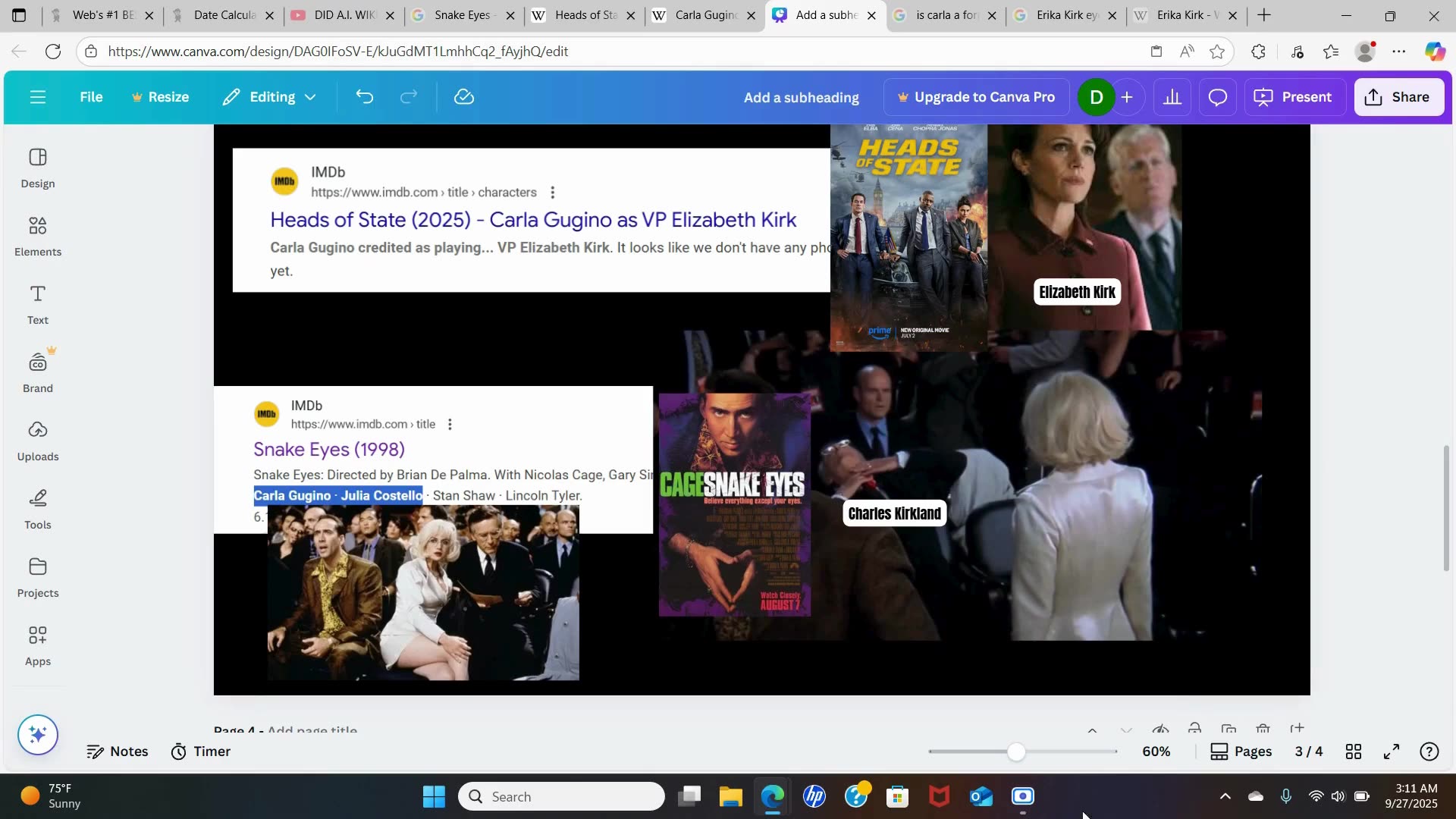Viewport: 1456px width, 819px height.
Task: Click the zoom slider handle
Action: pos(1016,752)
